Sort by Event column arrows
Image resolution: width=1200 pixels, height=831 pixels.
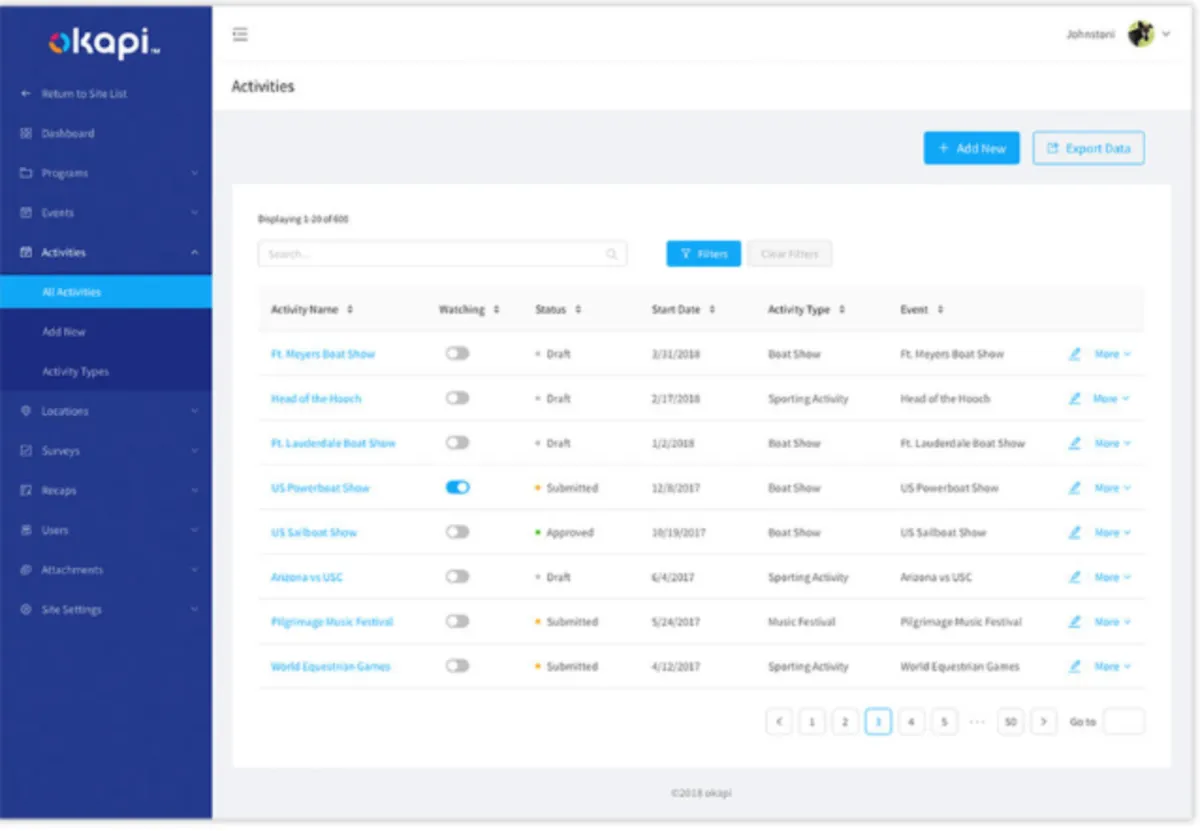coord(941,310)
